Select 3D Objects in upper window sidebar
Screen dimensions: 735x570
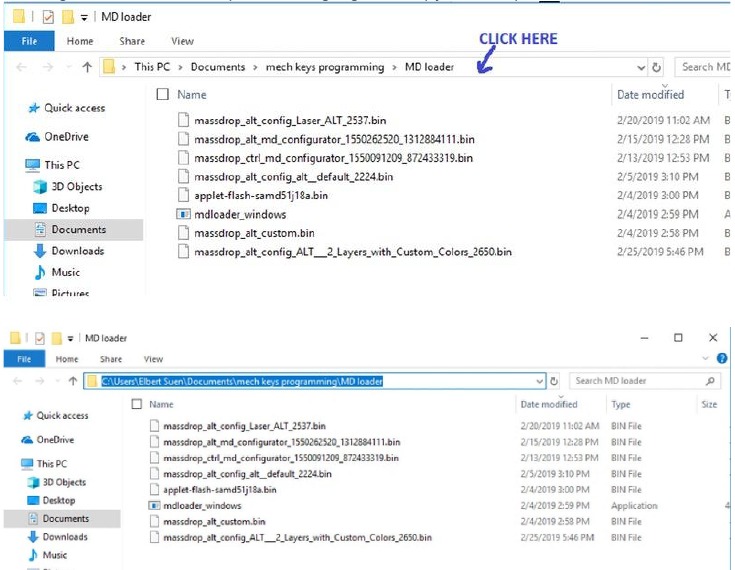(68, 187)
